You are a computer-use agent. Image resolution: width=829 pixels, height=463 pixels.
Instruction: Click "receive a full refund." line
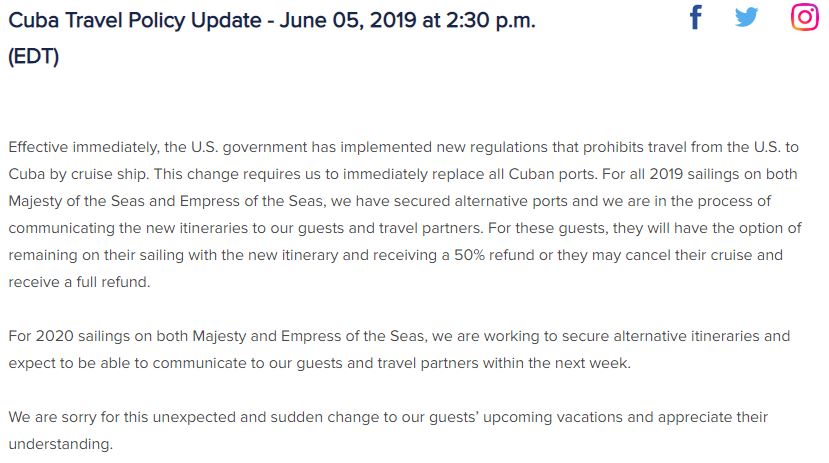pyautogui.click(x=79, y=282)
